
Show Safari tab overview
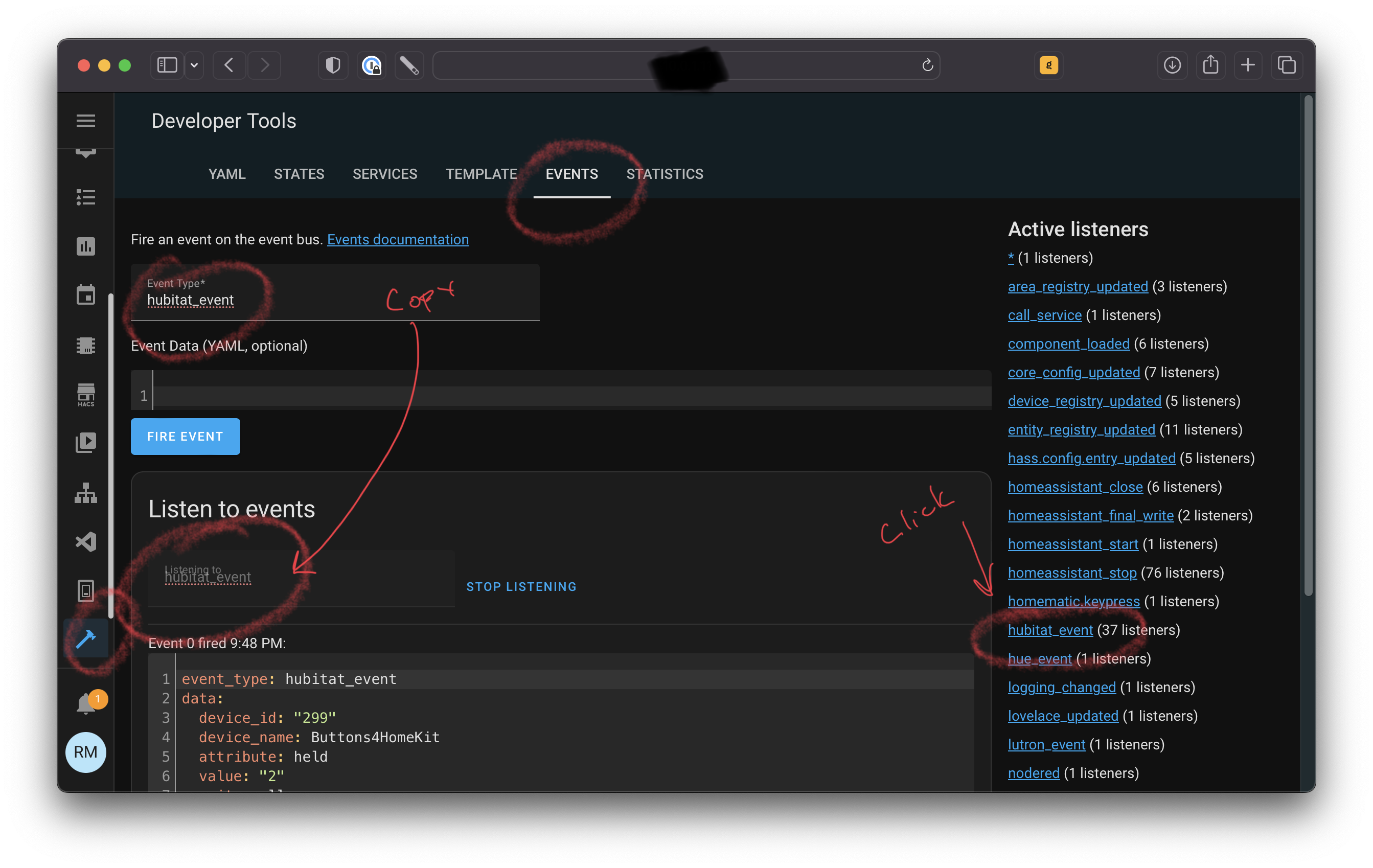[x=1286, y=65]
